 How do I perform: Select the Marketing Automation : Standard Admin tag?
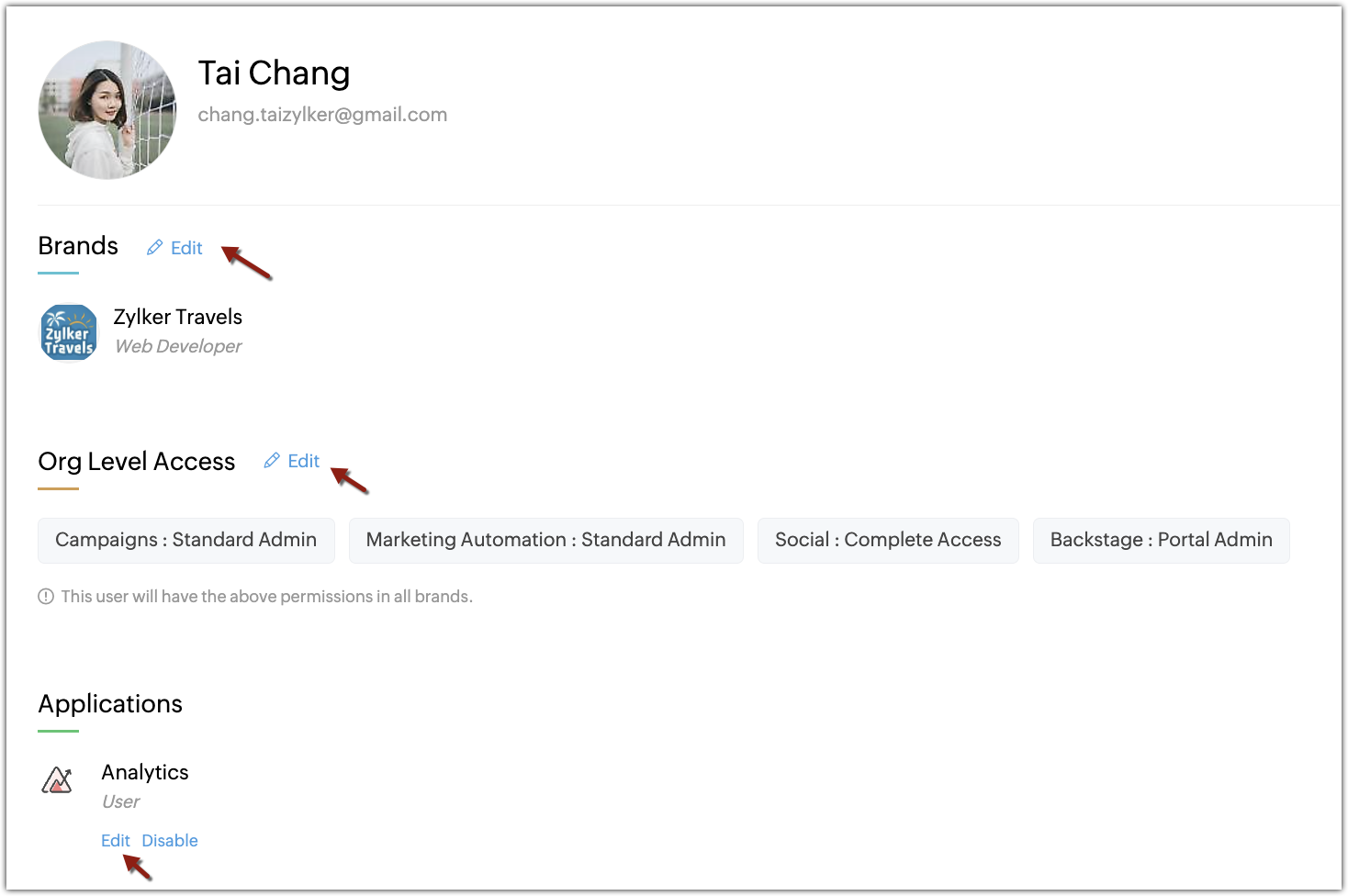click(546, 541)
